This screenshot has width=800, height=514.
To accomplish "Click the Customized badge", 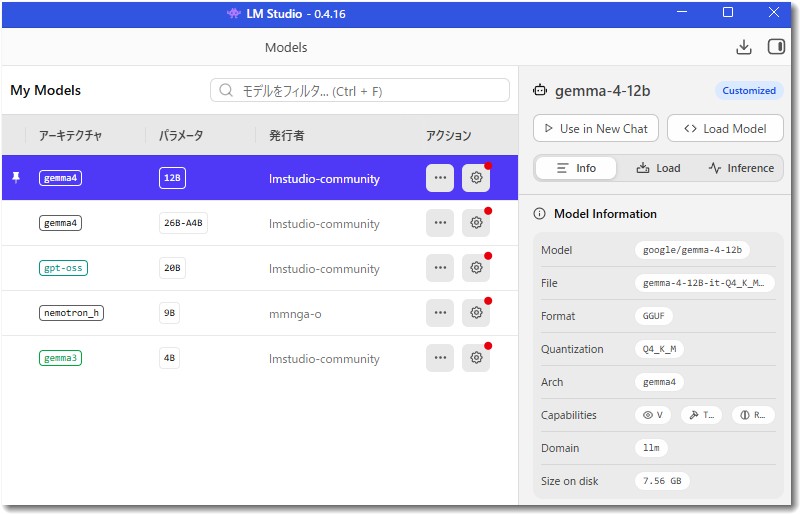I will (x=748, y=90).
